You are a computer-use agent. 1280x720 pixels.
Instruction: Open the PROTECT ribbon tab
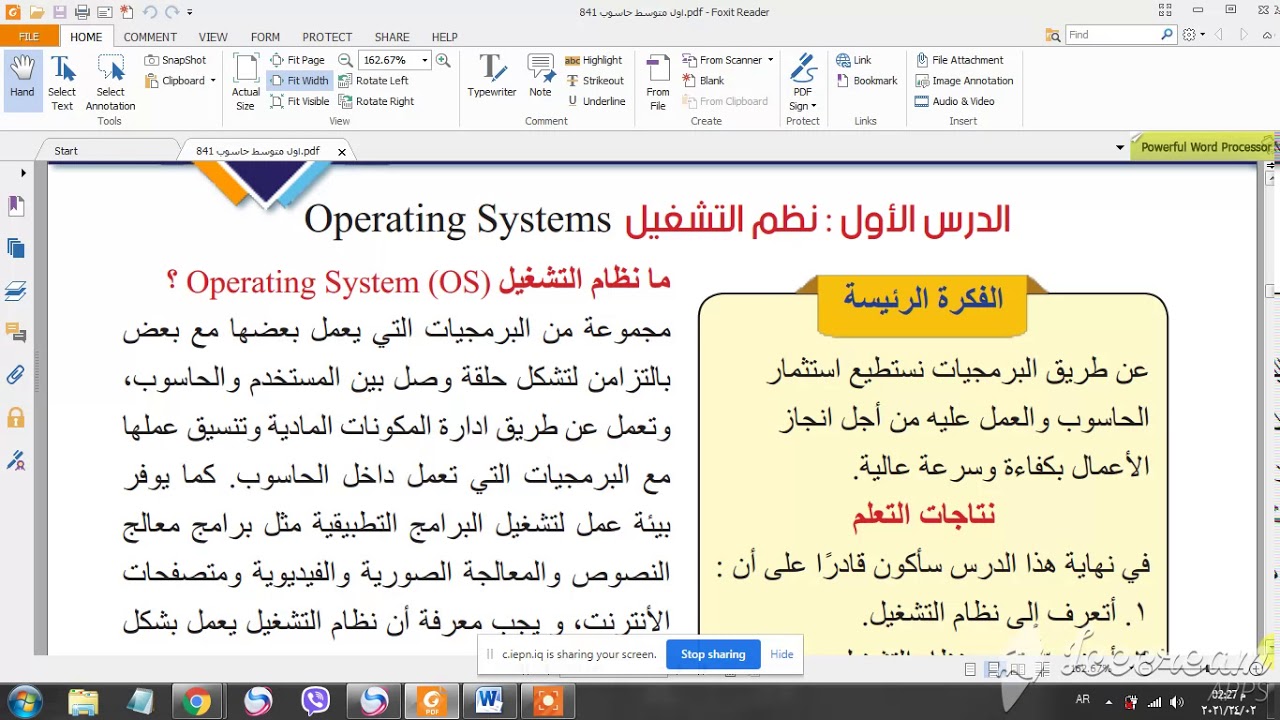click(327, 37)
